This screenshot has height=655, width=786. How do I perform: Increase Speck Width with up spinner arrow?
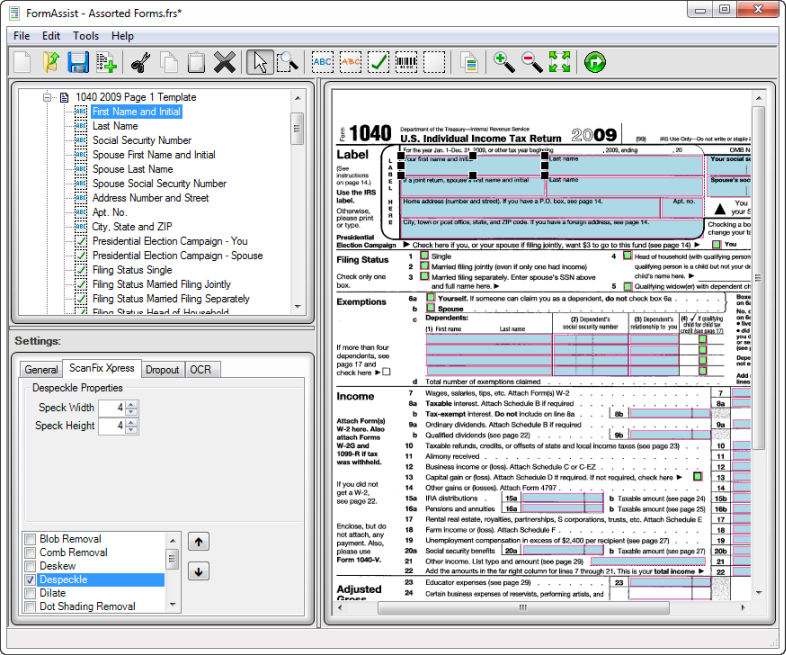point(133,404)
